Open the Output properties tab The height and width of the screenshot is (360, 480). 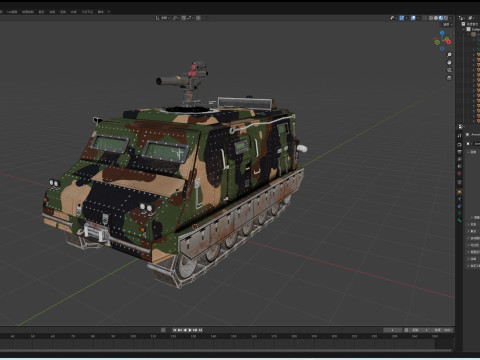460,152
